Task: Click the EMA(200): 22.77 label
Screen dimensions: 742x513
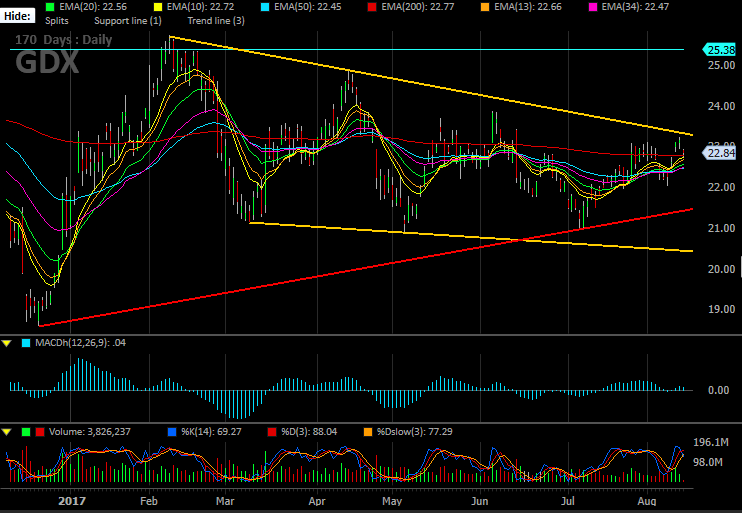Action: pos(418,7)
